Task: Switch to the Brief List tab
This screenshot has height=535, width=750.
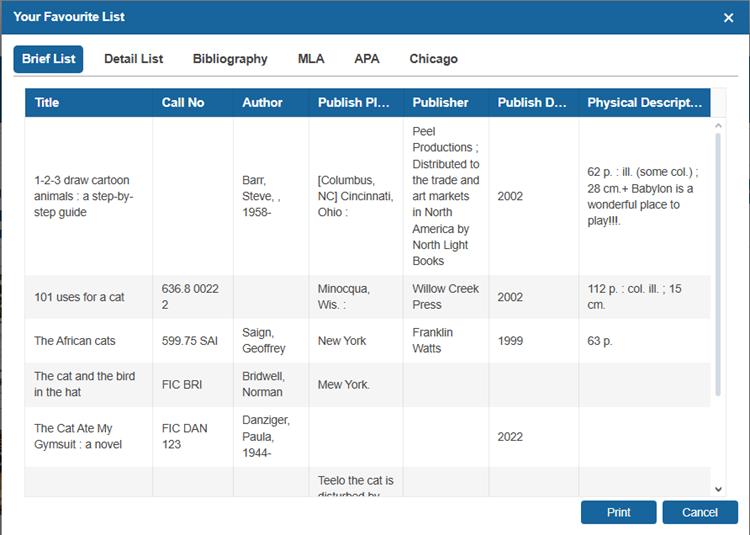Action: (x=48, y=59)
